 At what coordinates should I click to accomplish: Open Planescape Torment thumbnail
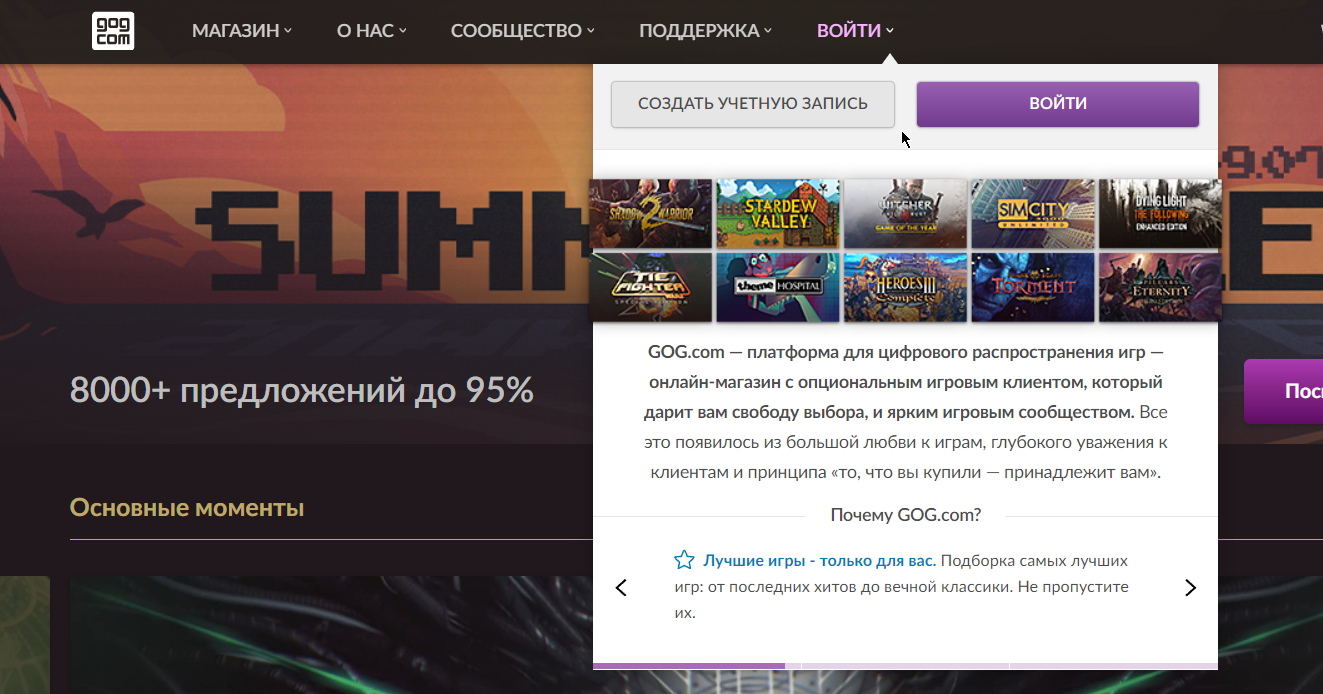click(x=1033, y=287)
